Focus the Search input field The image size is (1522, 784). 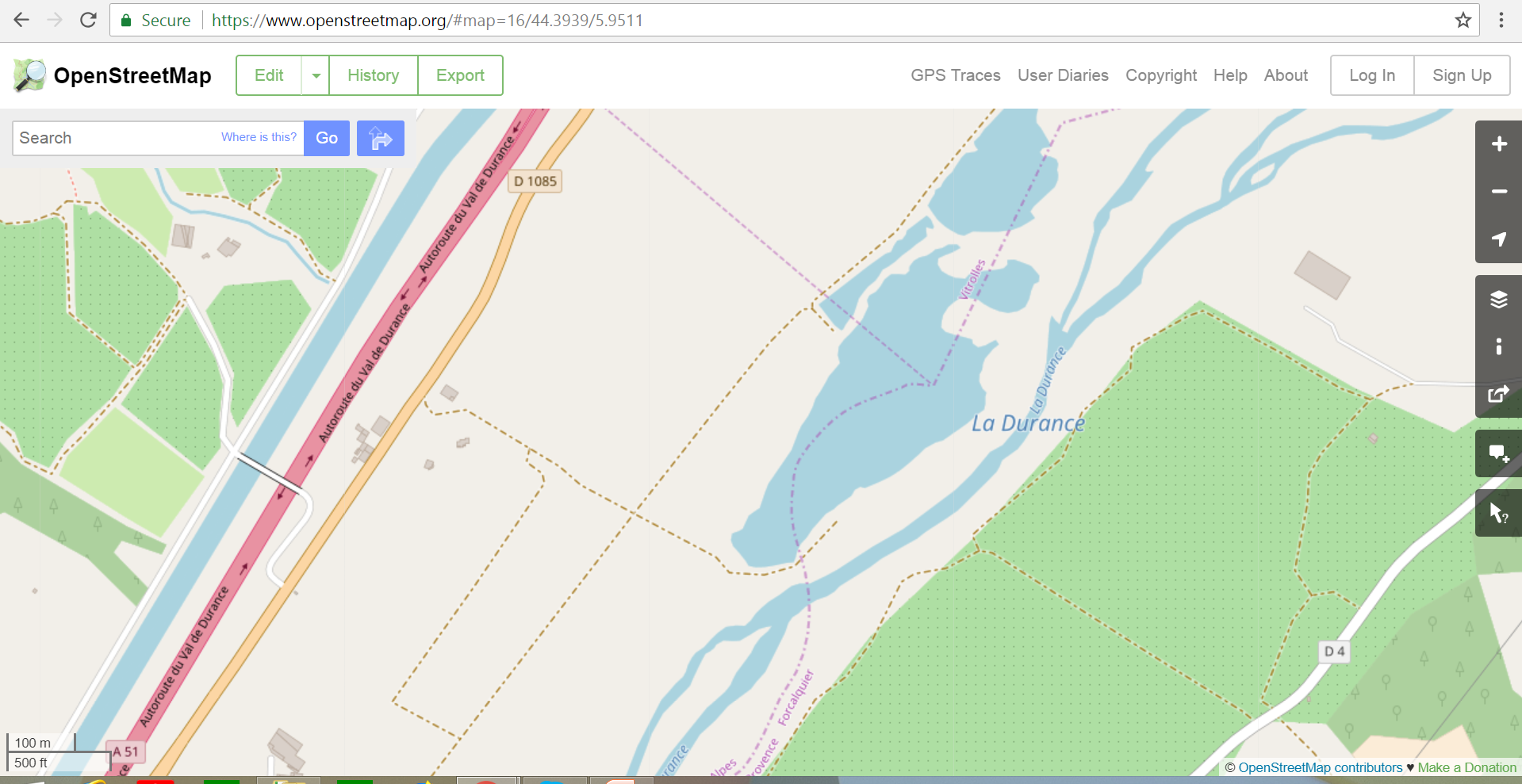click(115, 139)
